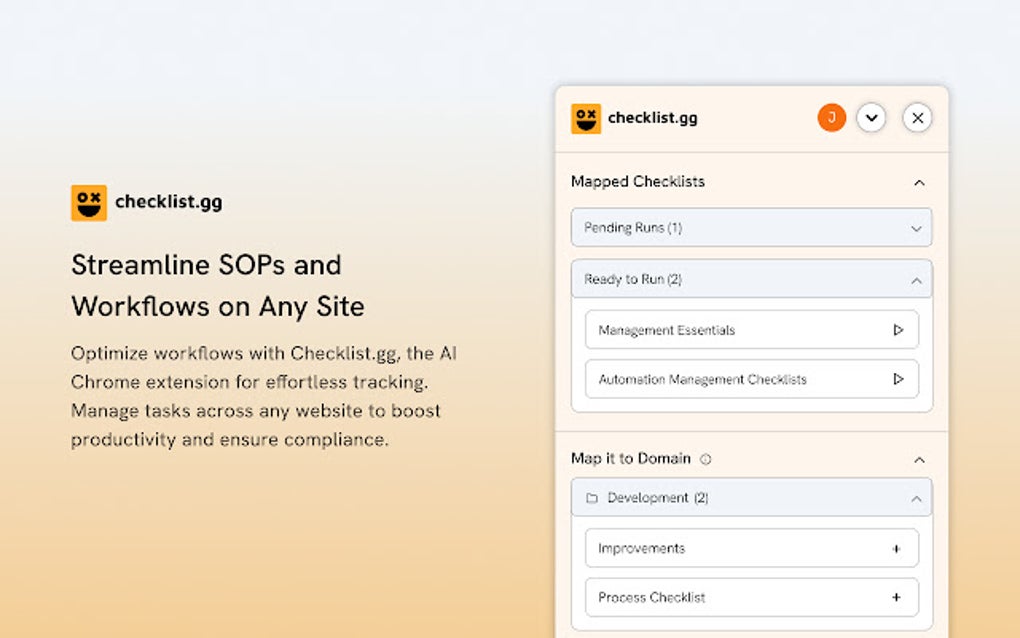Screen dimensions: 1020x638
Task: Click the info icon beside Map it to Domain
Action: coord(705,460)
